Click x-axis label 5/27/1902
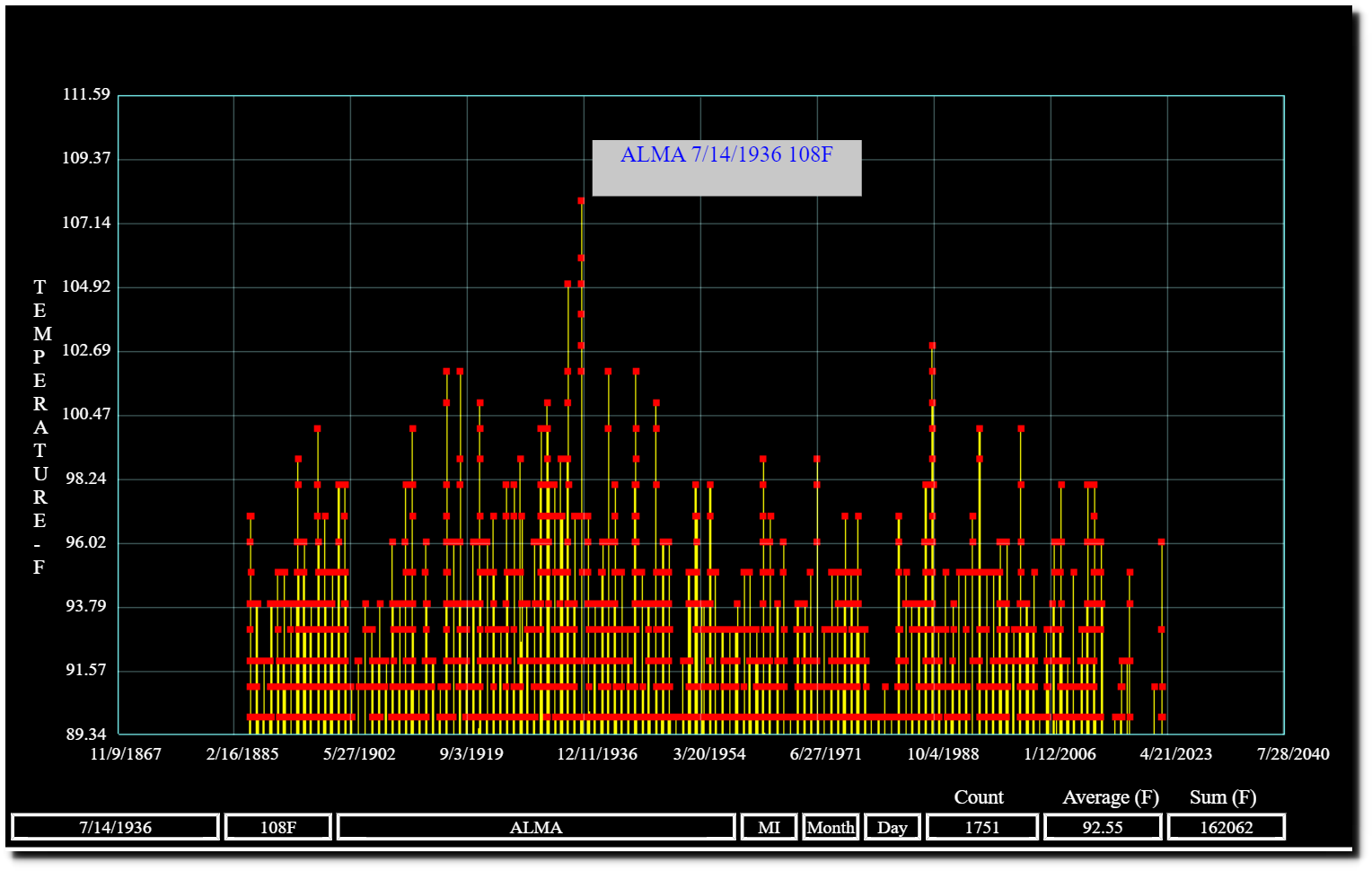 [359, 754]
